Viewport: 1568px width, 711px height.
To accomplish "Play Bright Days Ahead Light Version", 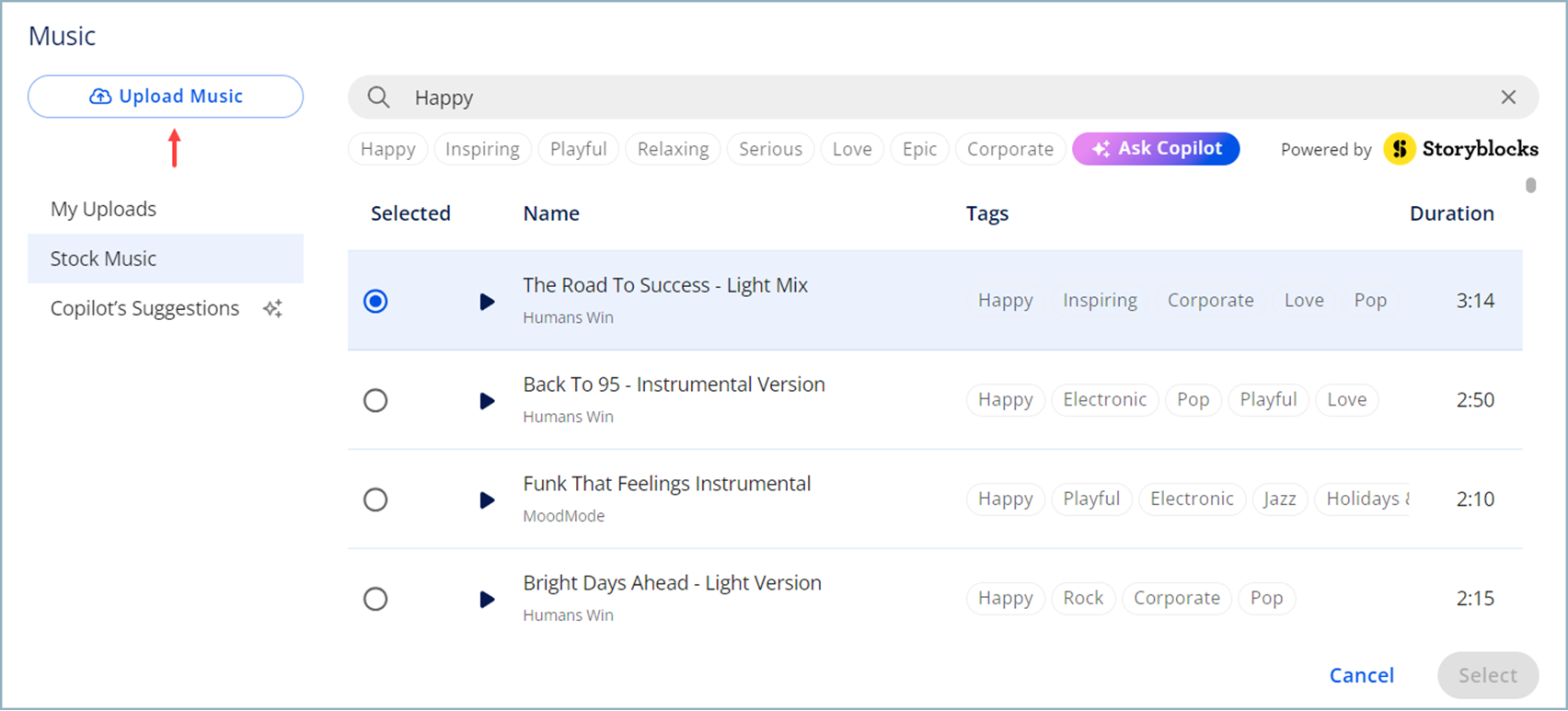I will click(487, 600).
